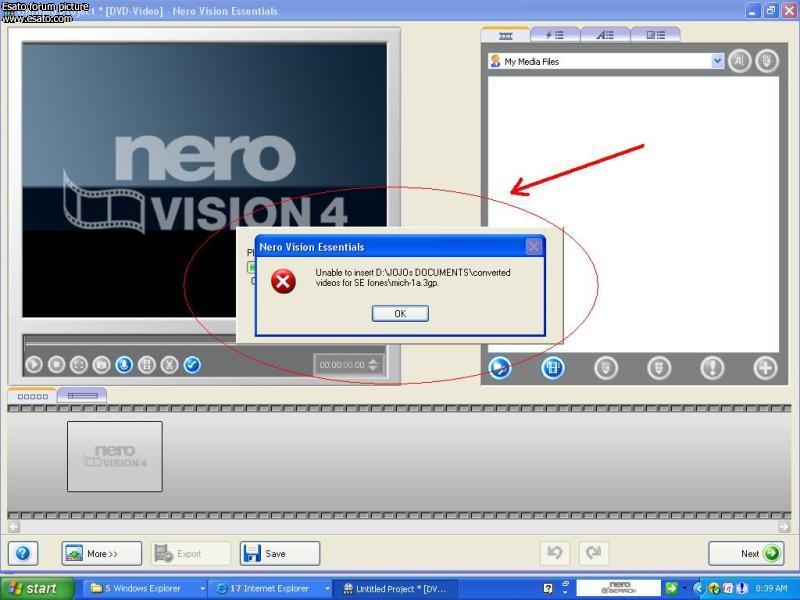Select the Nero Vision 4 storyboard thumbnail

[x=115, y=456]
